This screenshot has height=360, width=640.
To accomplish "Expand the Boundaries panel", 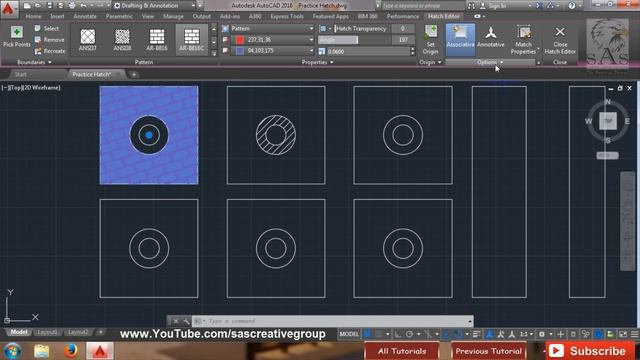I will pos(34,62).
